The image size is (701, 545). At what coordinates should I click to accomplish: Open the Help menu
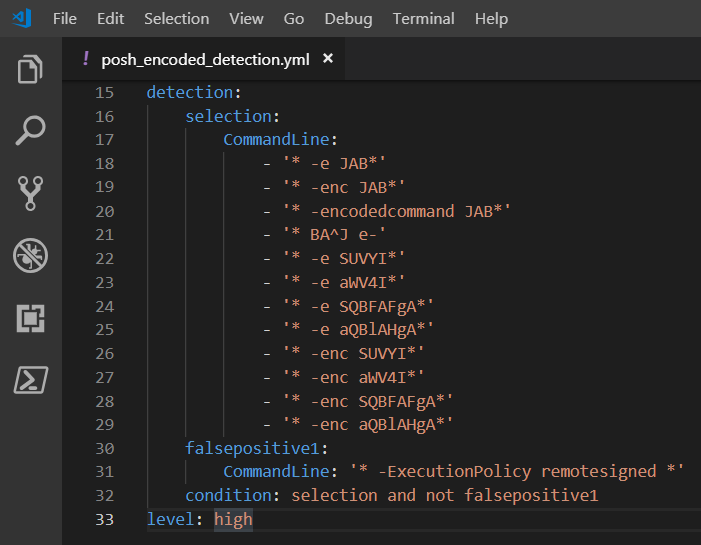(x=491, y=19)
